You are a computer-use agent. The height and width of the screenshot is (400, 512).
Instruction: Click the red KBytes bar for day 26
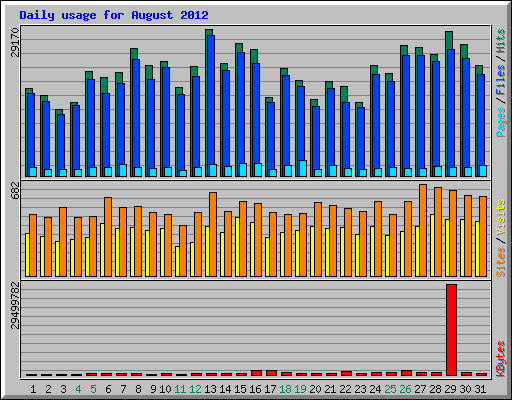[406, 373]
